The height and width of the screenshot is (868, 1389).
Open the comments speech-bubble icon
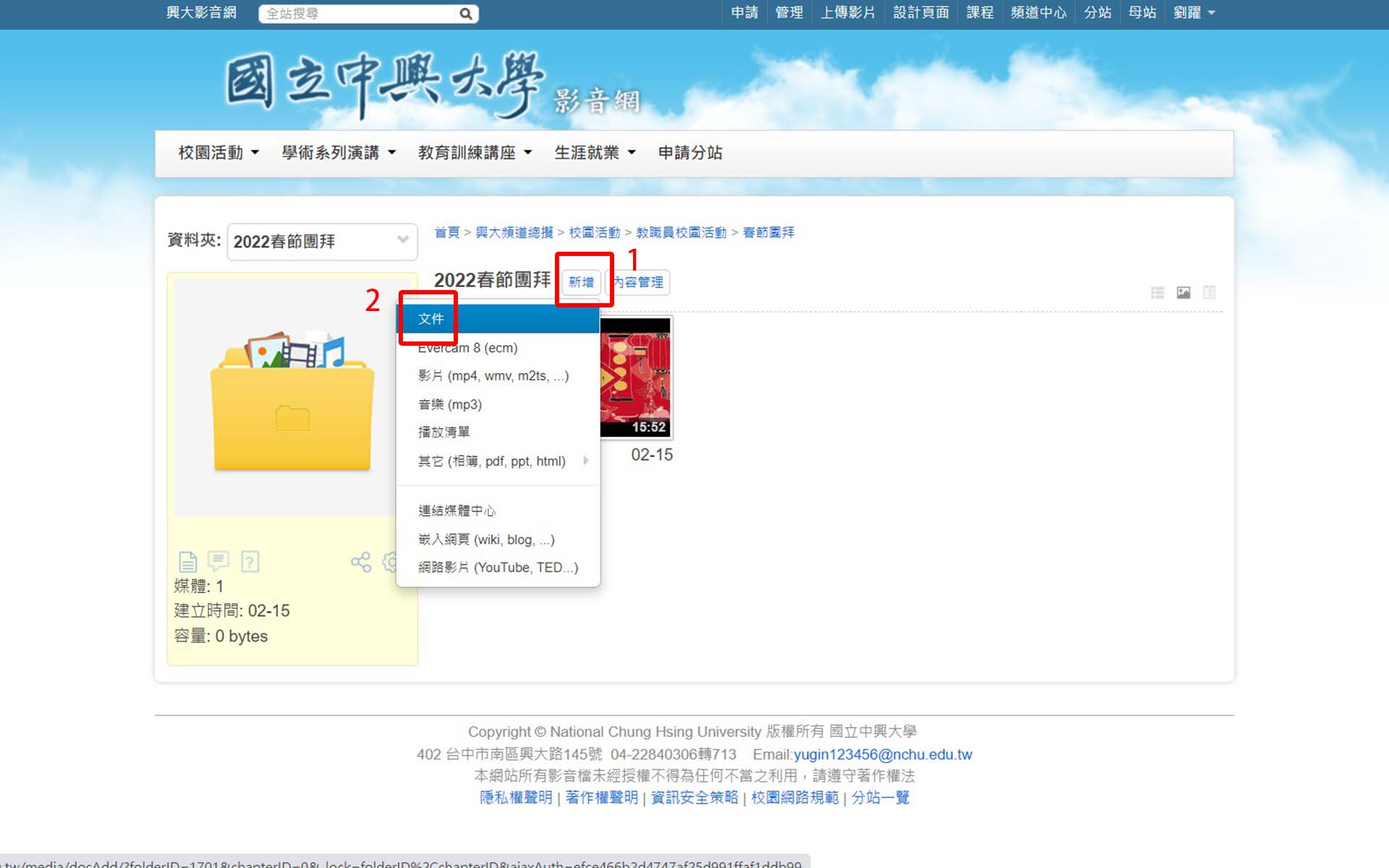tap(218, 561)
